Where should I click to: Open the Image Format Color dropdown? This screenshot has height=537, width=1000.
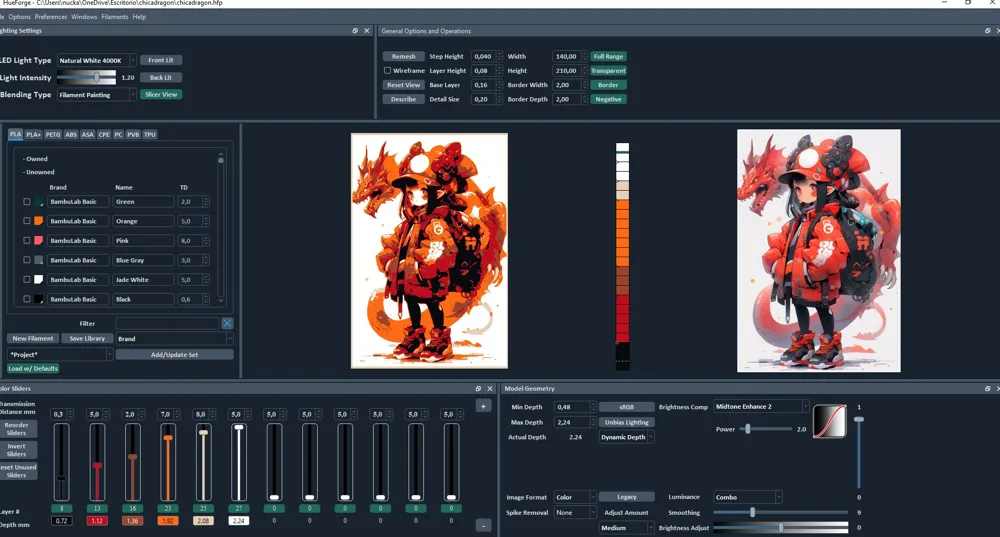point(575,497)
